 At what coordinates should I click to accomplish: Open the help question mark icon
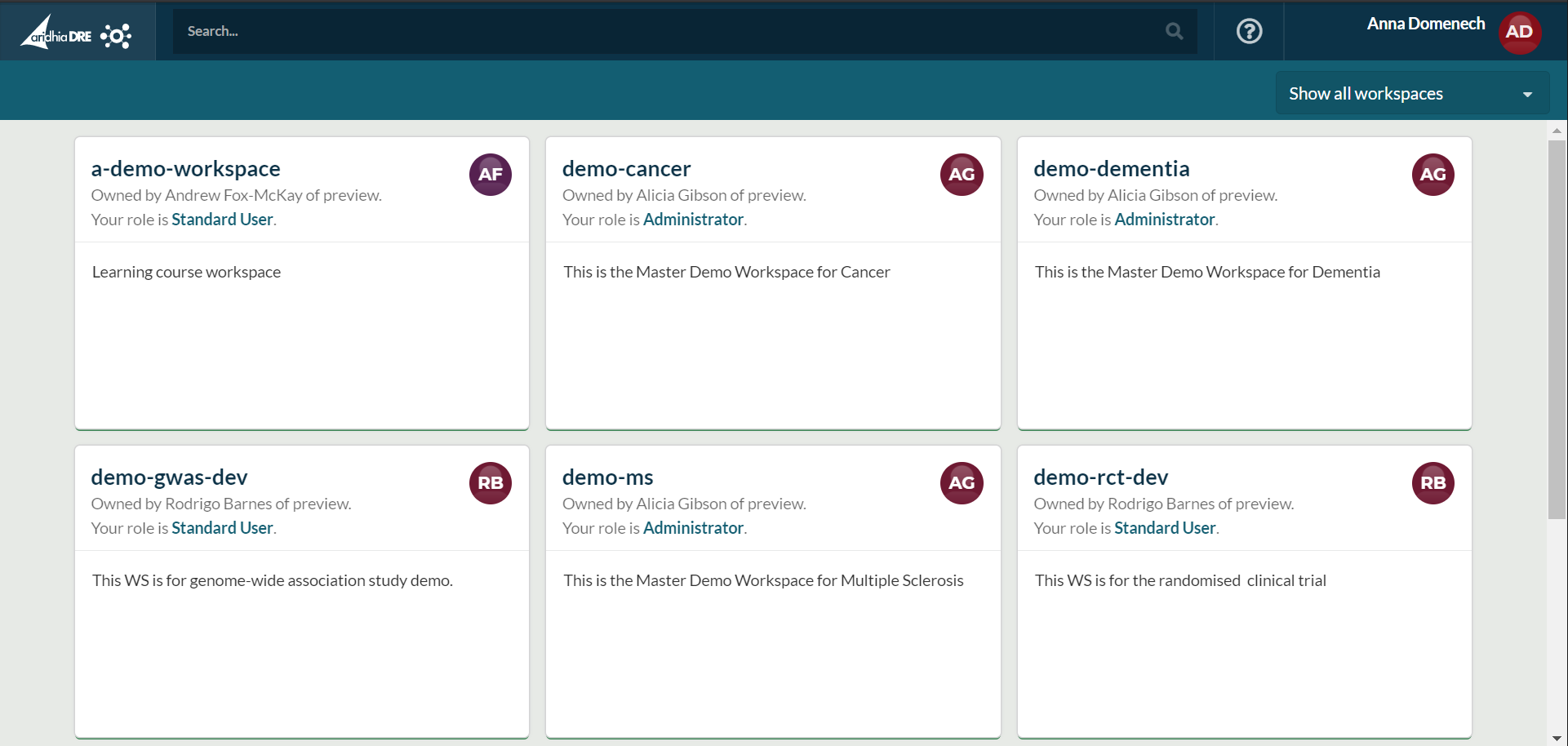[1249, 31]
